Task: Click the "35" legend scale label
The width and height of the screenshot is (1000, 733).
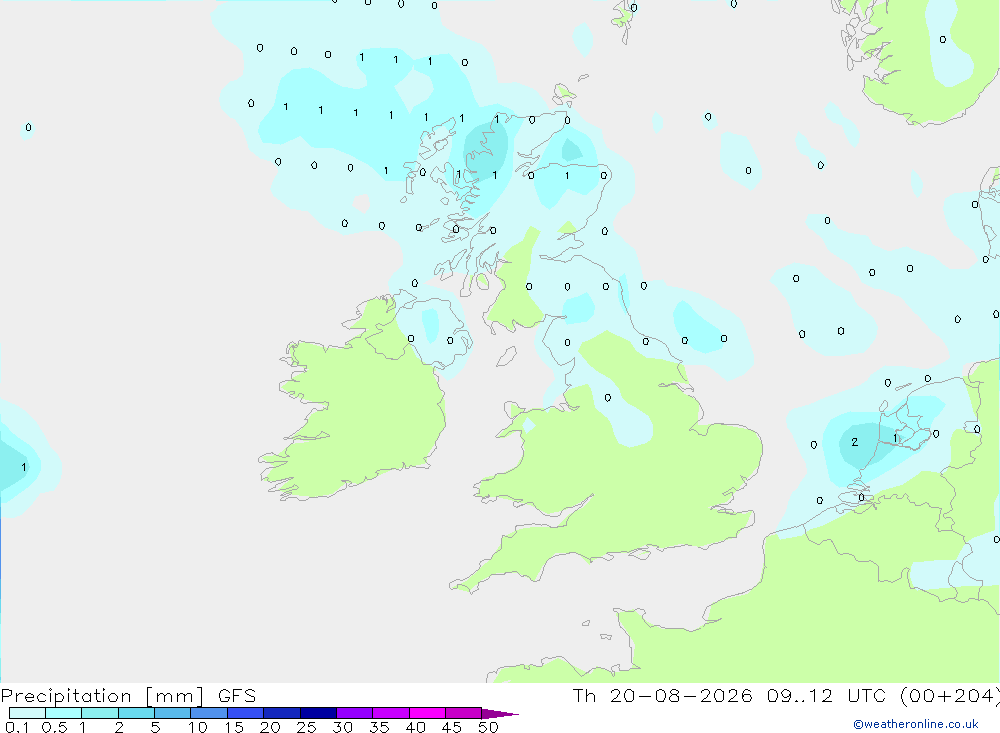Action: [379, 727]
